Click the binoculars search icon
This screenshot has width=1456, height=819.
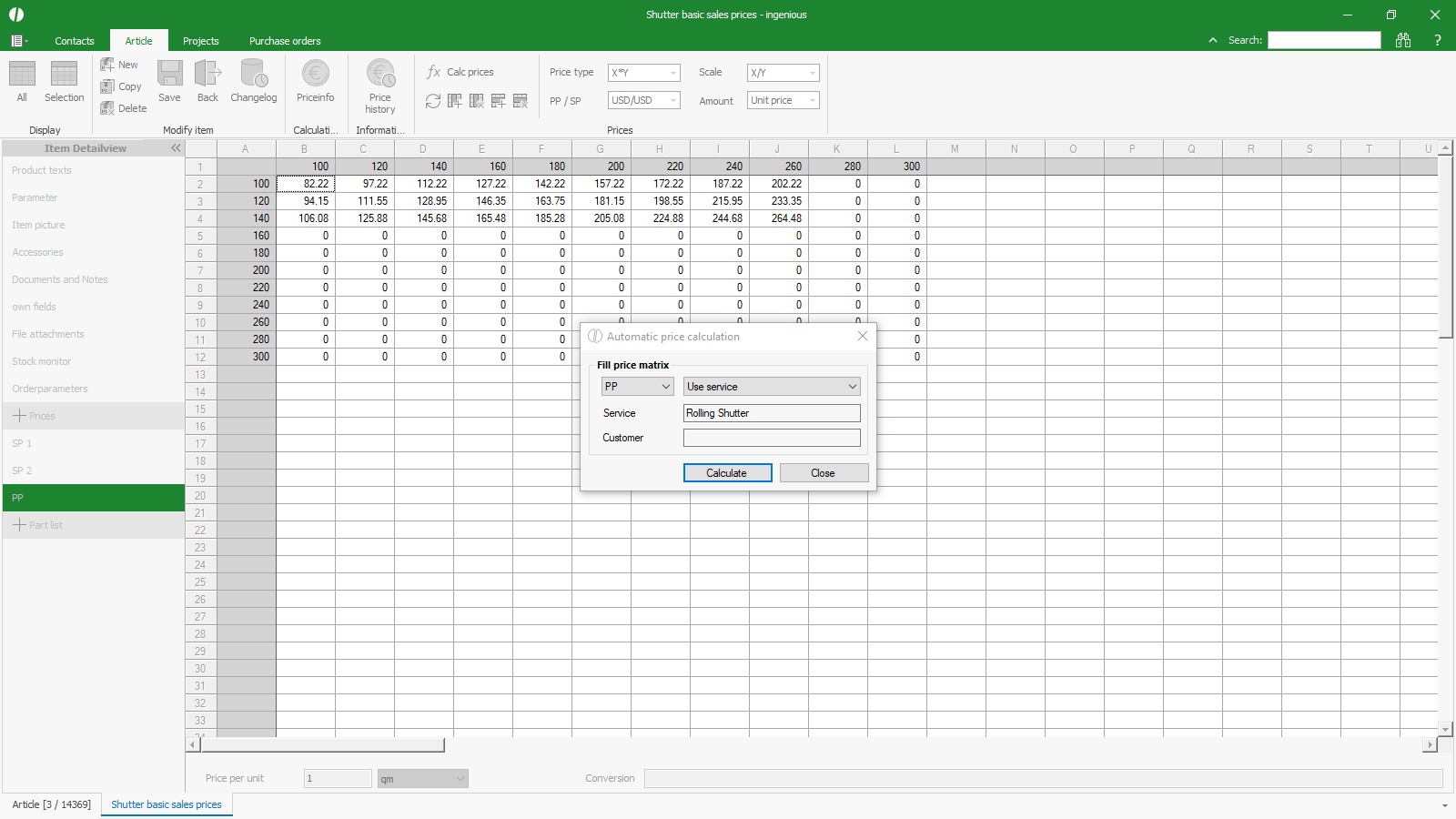[x=1403, y=40]
